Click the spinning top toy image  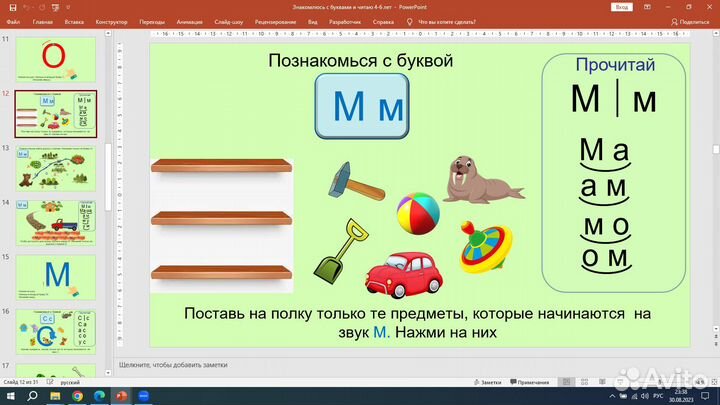486,247
